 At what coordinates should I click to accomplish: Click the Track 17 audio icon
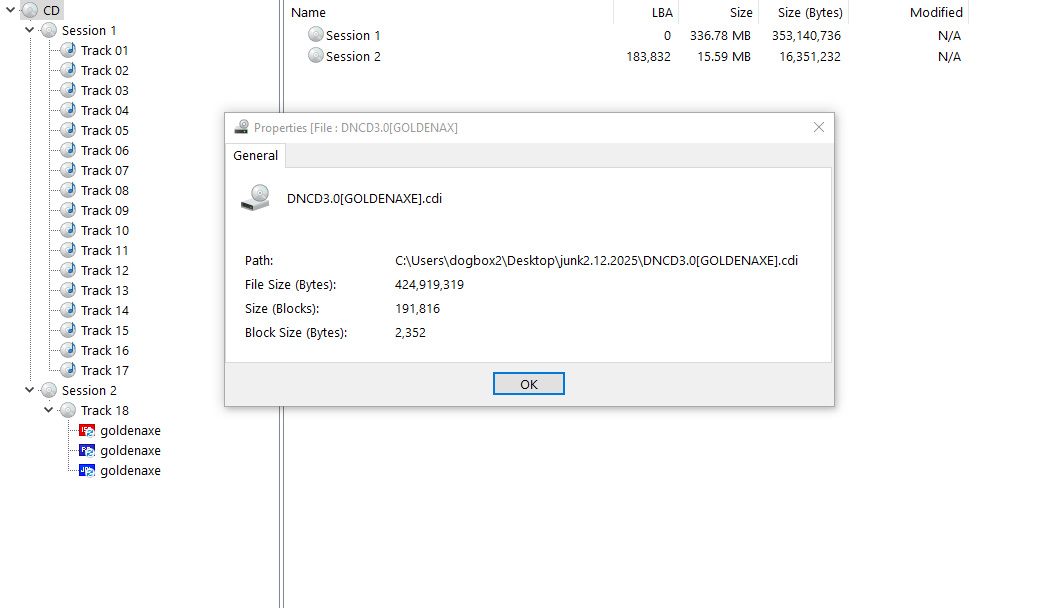coord(68,370)
